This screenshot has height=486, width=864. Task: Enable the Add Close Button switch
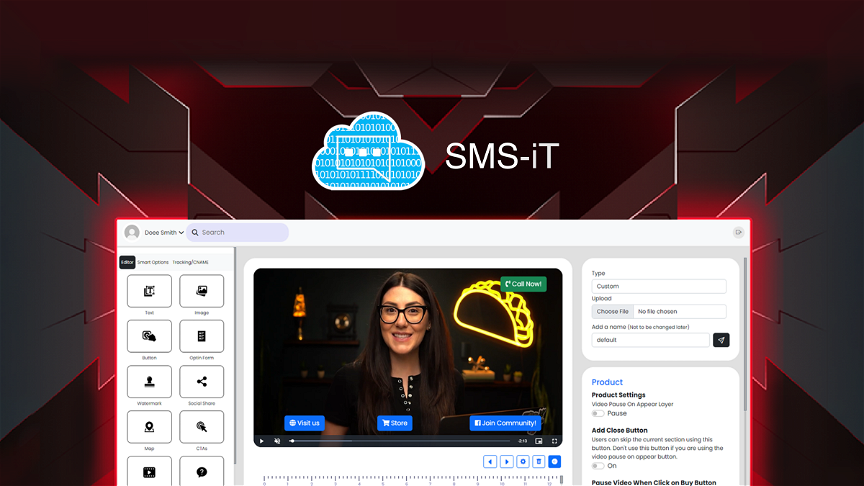598,465
